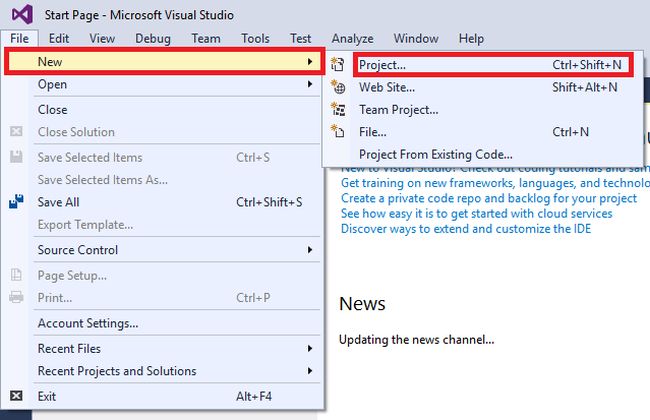Expand the Source Control submenu
This screenshot has width=650, height=420.
pos(310,250)
